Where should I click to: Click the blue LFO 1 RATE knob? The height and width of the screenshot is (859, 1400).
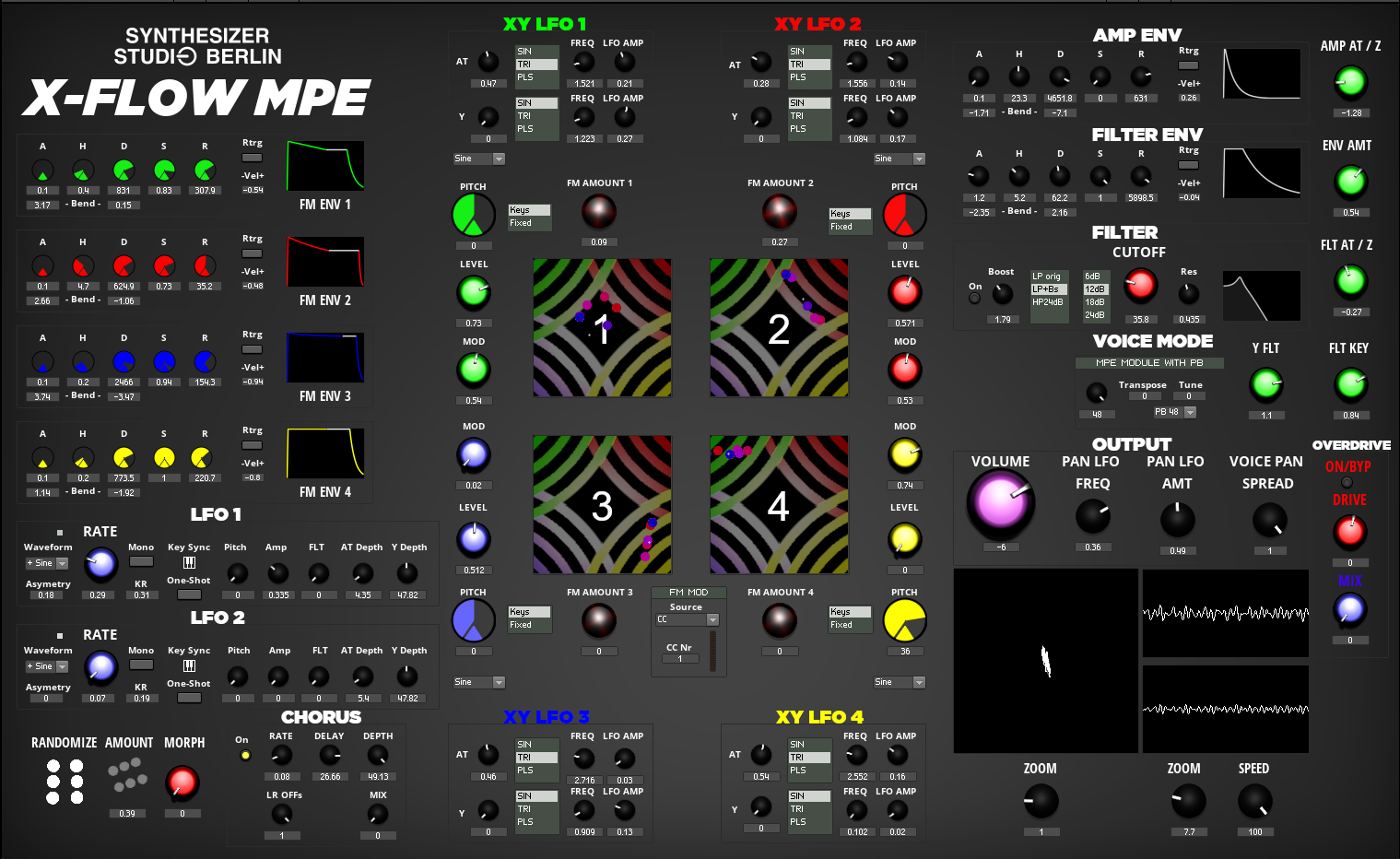100,564
